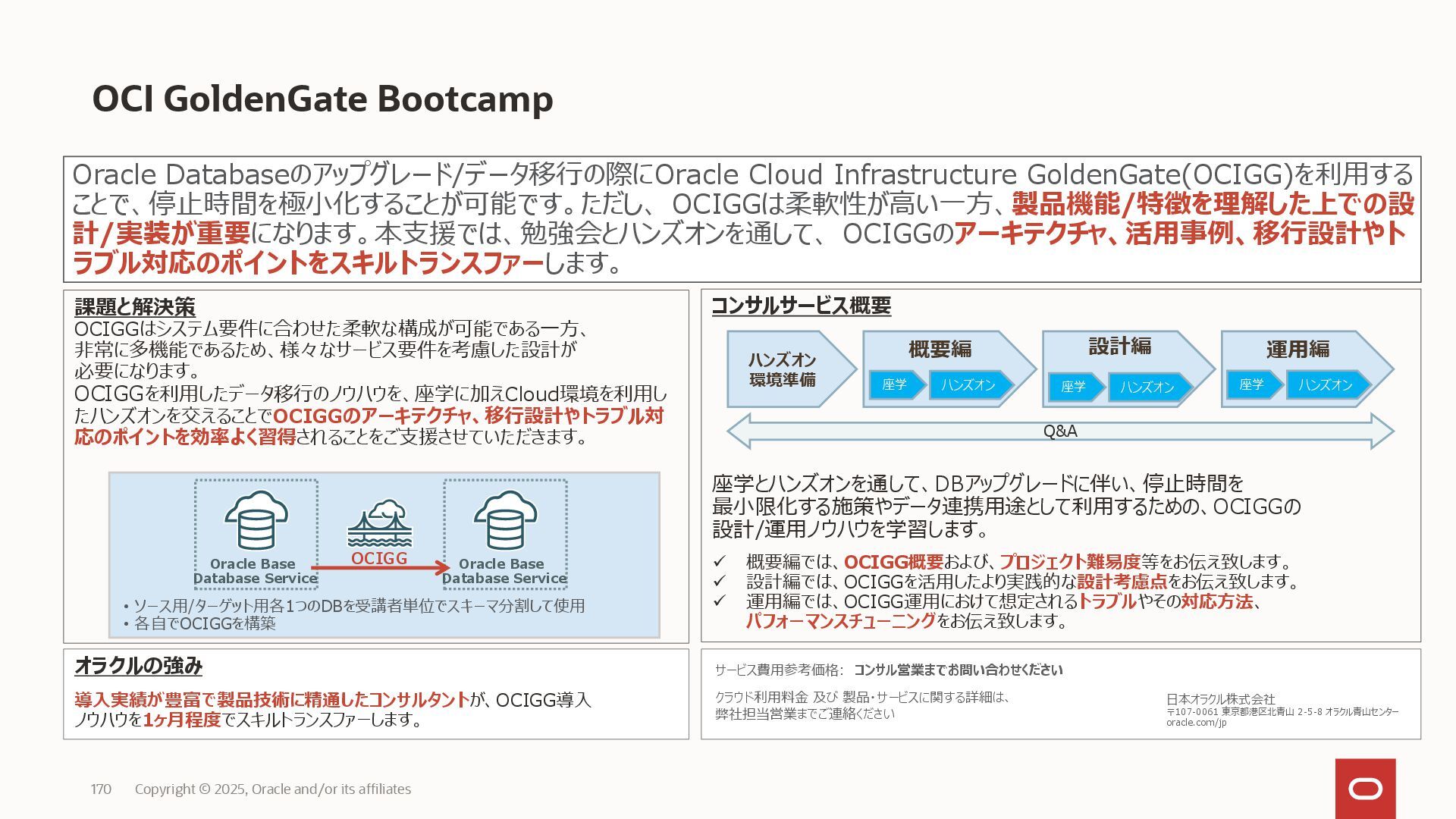Viewport: 1456px width, 819px height.
Task: Click the GoldenGate bridge icon
Action: pyautogui.click(x=380, y=524)
